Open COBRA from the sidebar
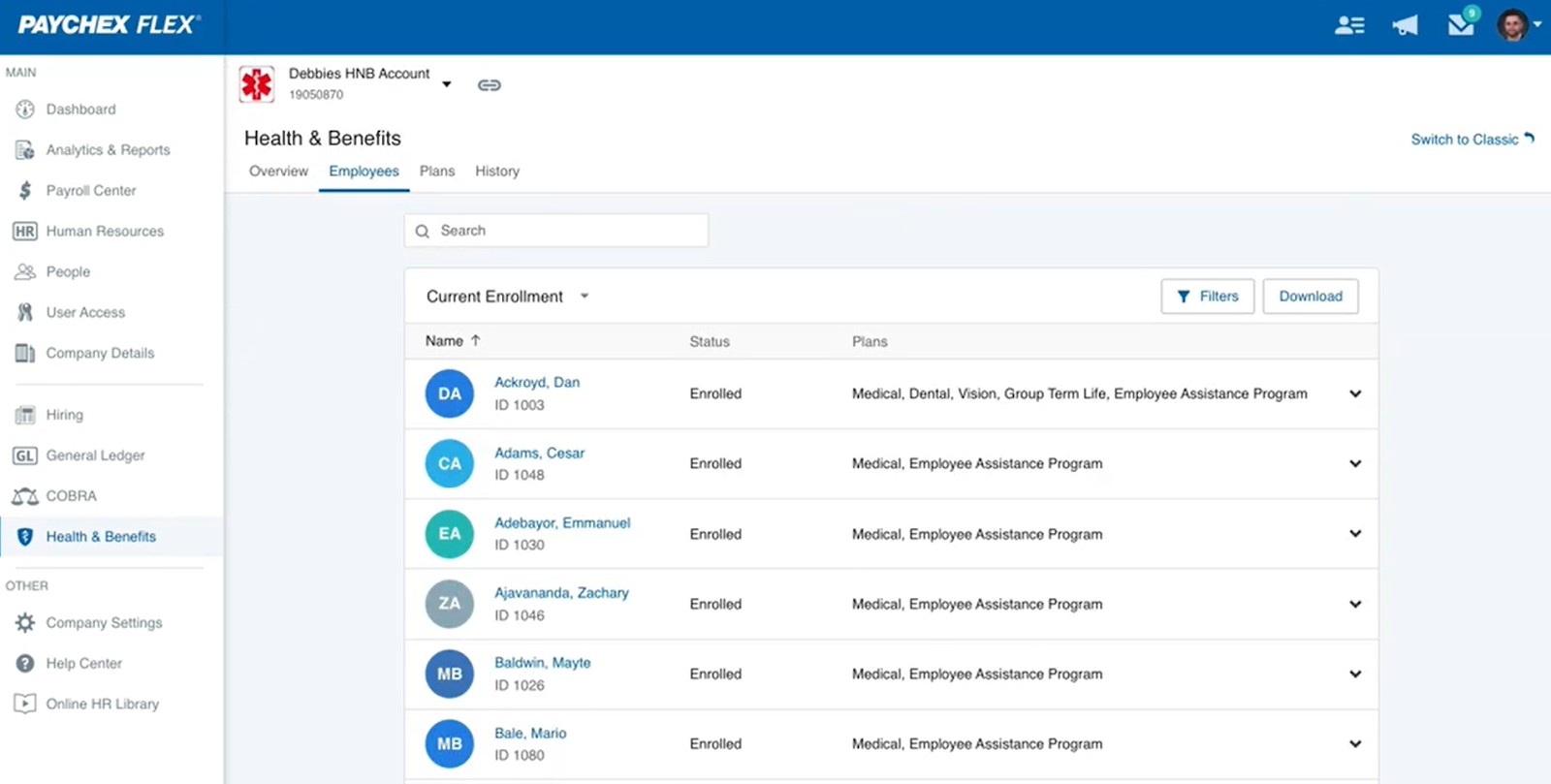The width and height of the screenshot is (1551, 784). (x=71, y=496)
